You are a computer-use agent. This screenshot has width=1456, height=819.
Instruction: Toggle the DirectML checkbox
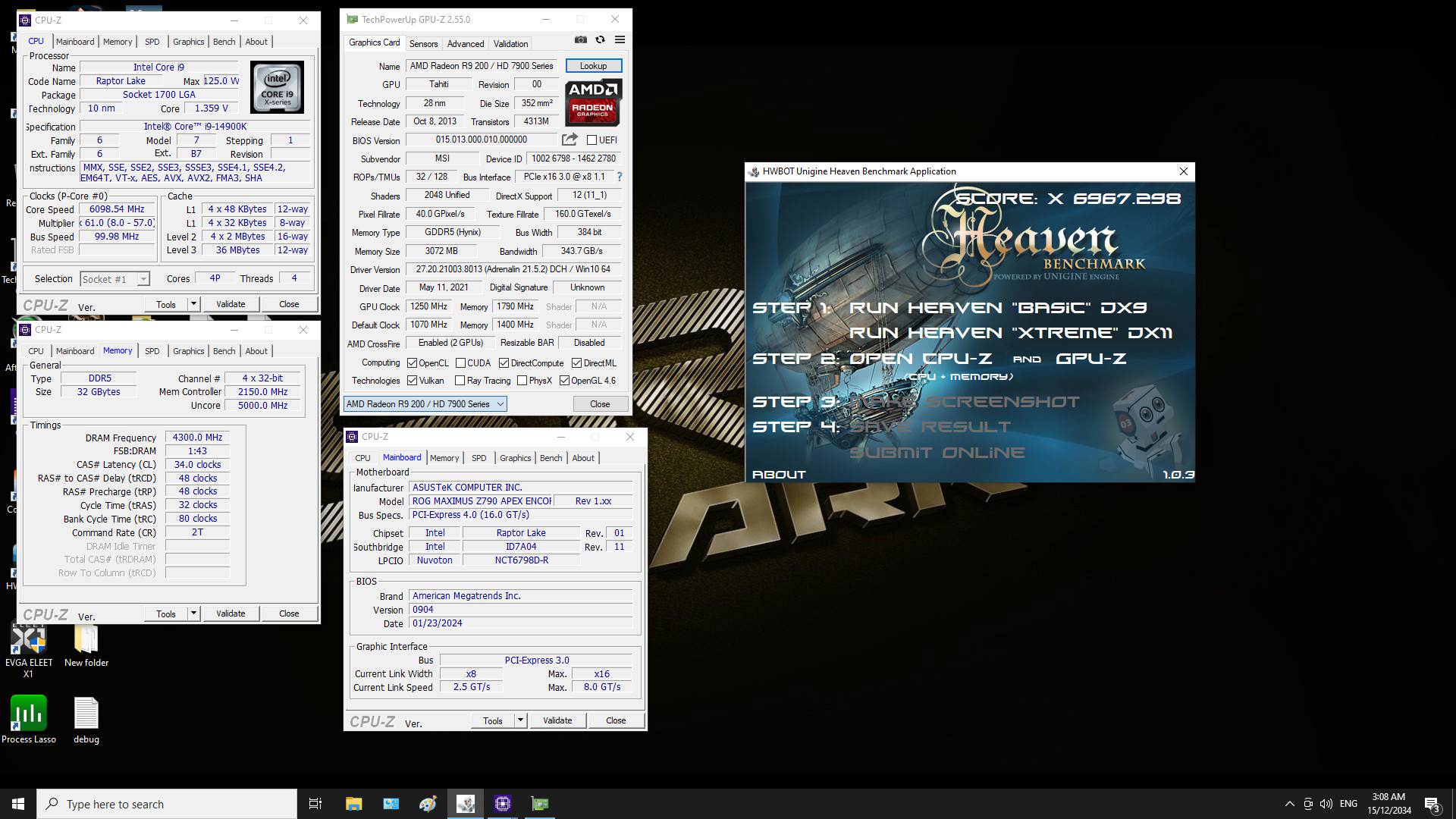click(x=576, y=363)
